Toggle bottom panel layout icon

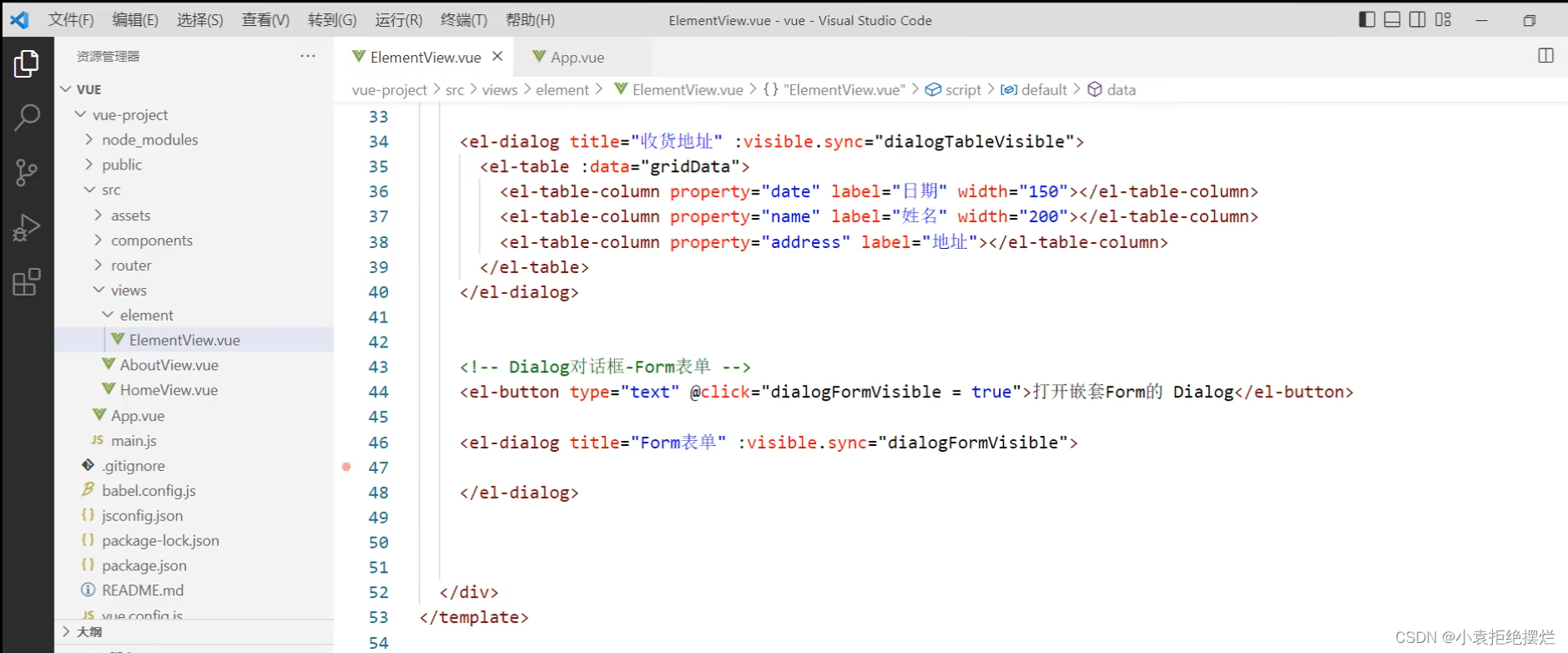pos(1392,19)
